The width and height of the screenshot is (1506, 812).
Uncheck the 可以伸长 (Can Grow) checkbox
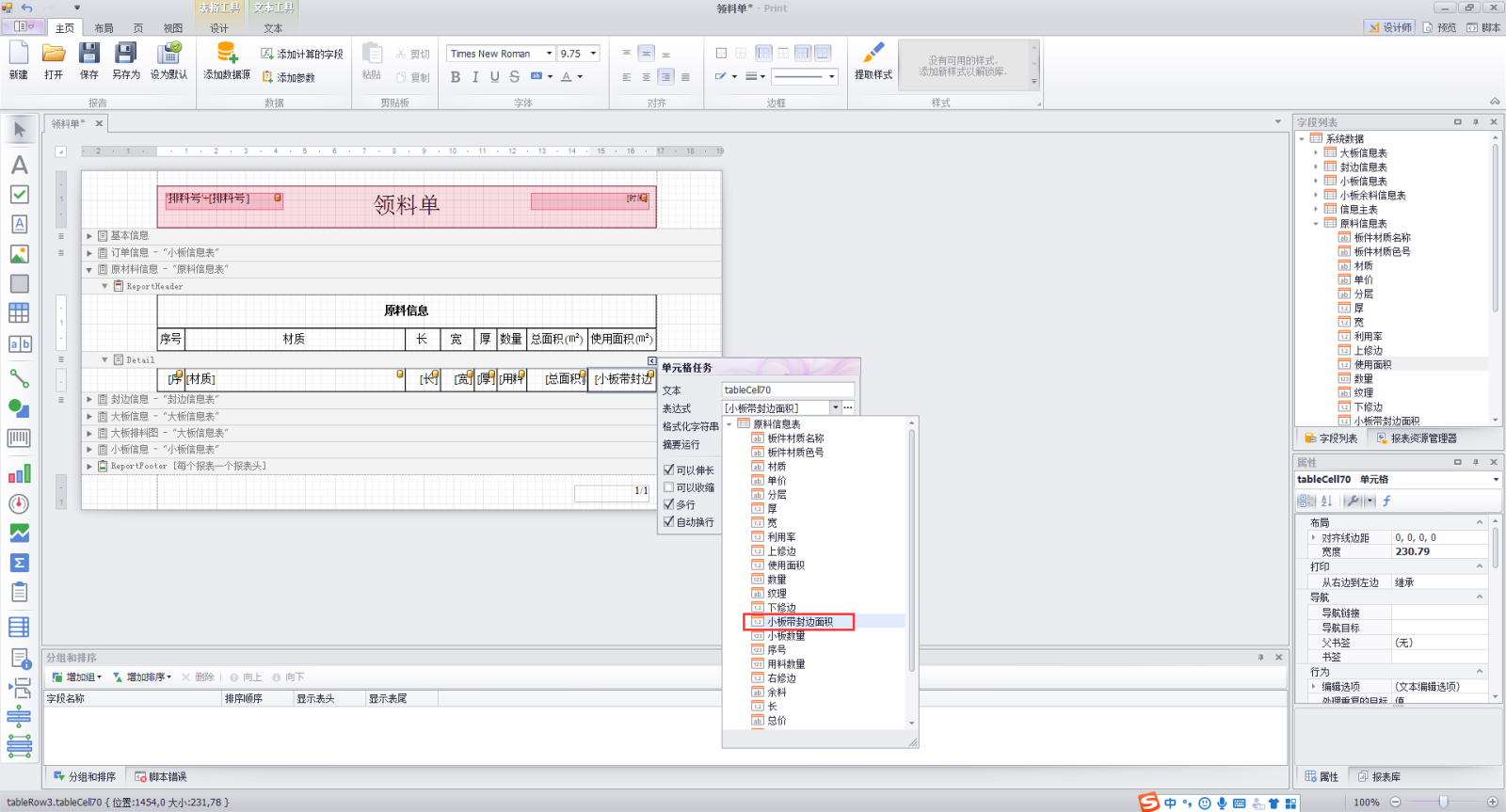pyautogui.click(x=669, y=470)
